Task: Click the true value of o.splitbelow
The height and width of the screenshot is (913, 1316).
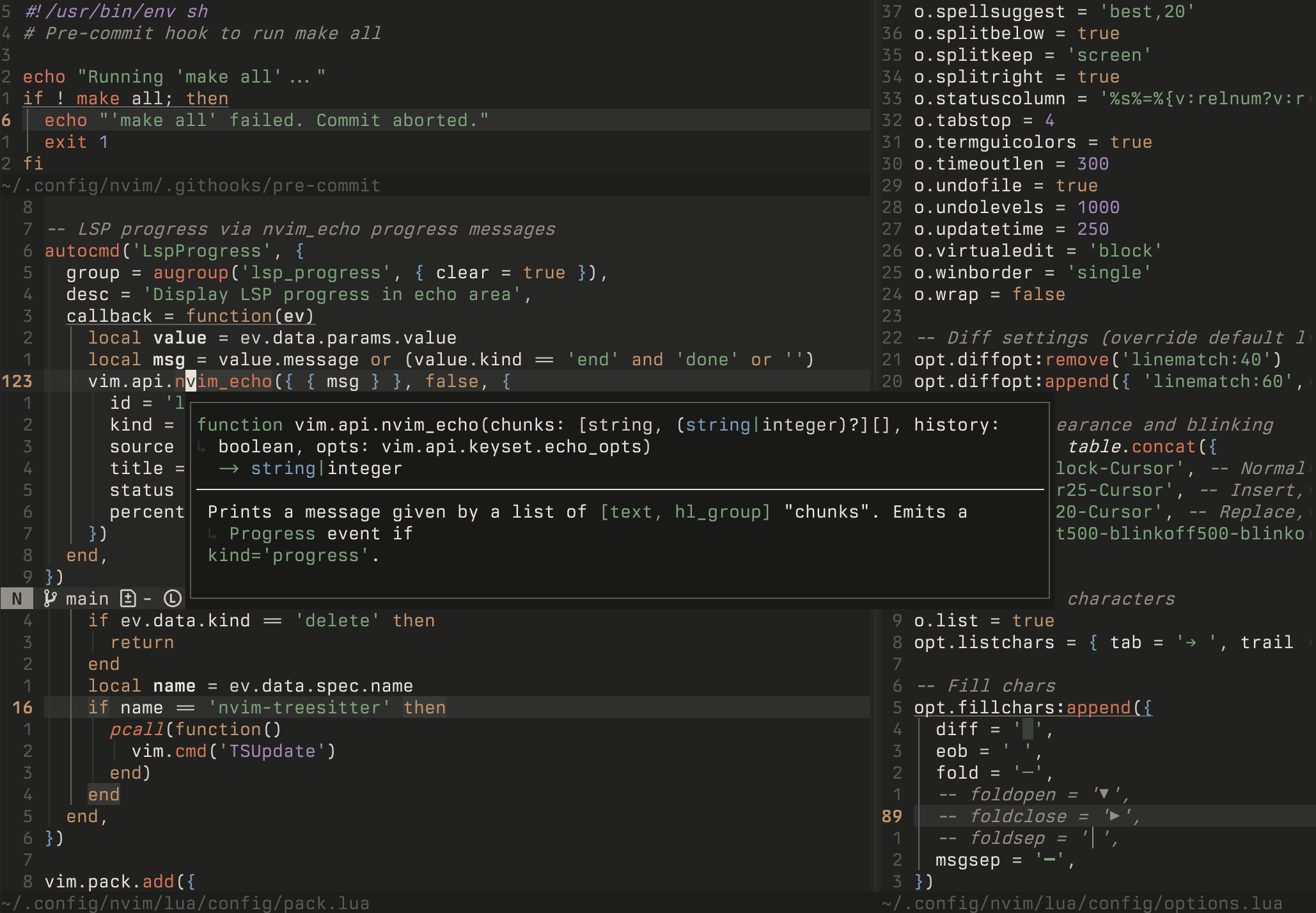Action: tap(1098, 34)
